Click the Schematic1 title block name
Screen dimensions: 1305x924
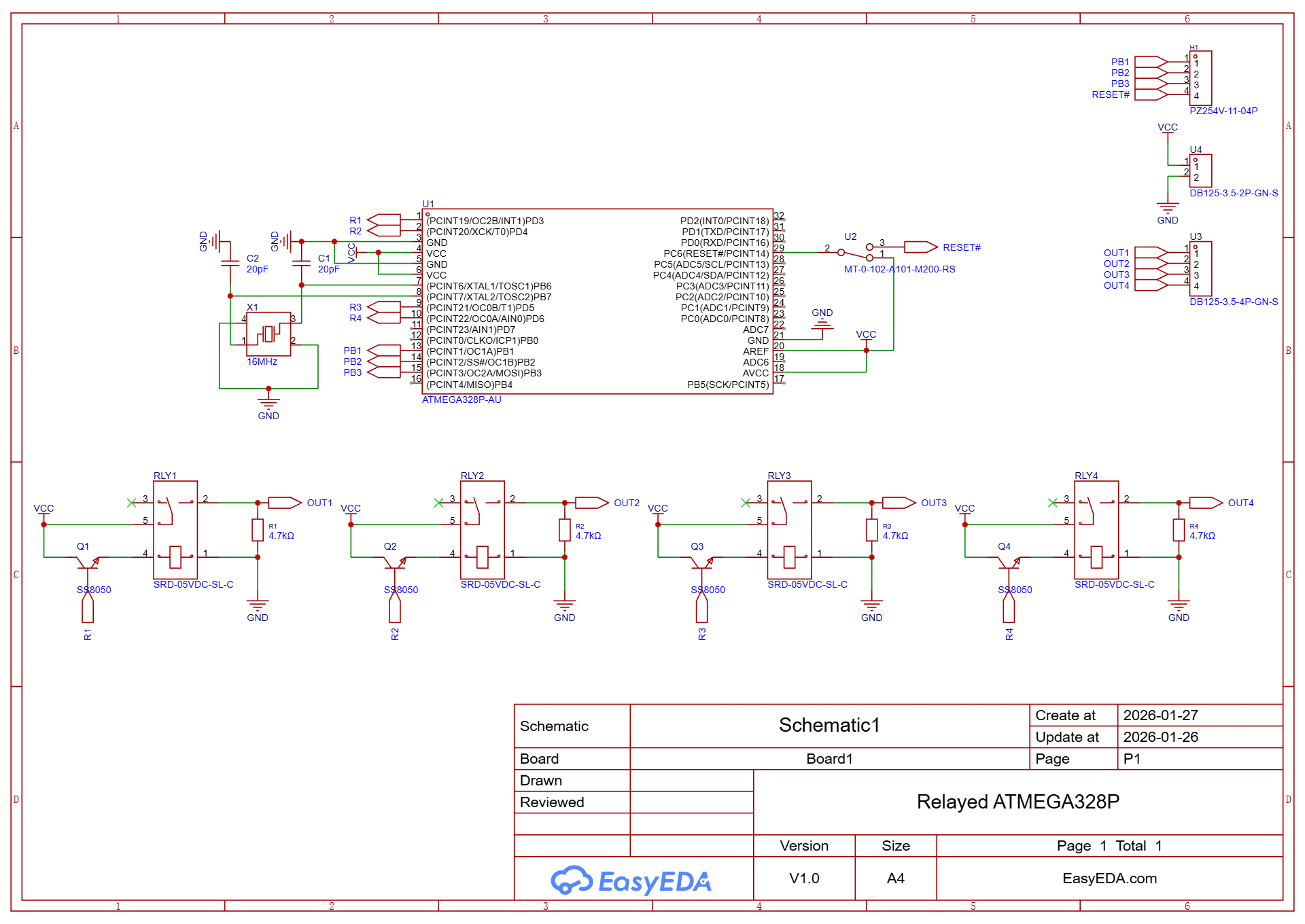(x=829, y=725)
